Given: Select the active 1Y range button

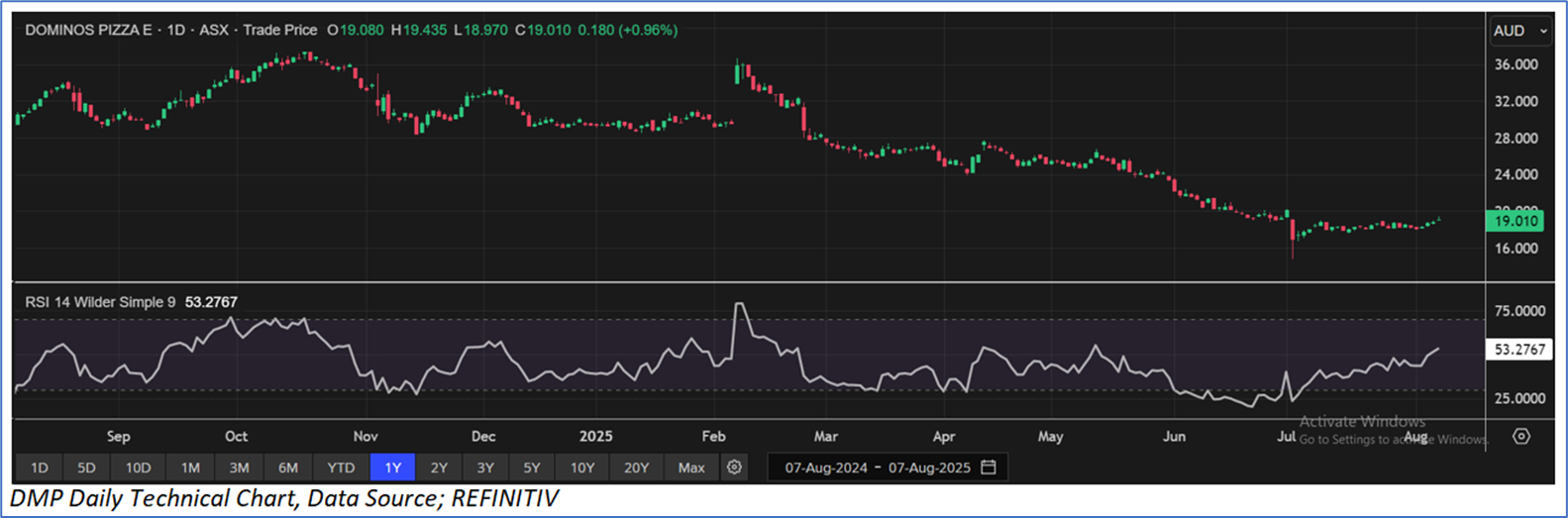Looking at the screenshot, I should pyautogui.click(x=392, y=467).
